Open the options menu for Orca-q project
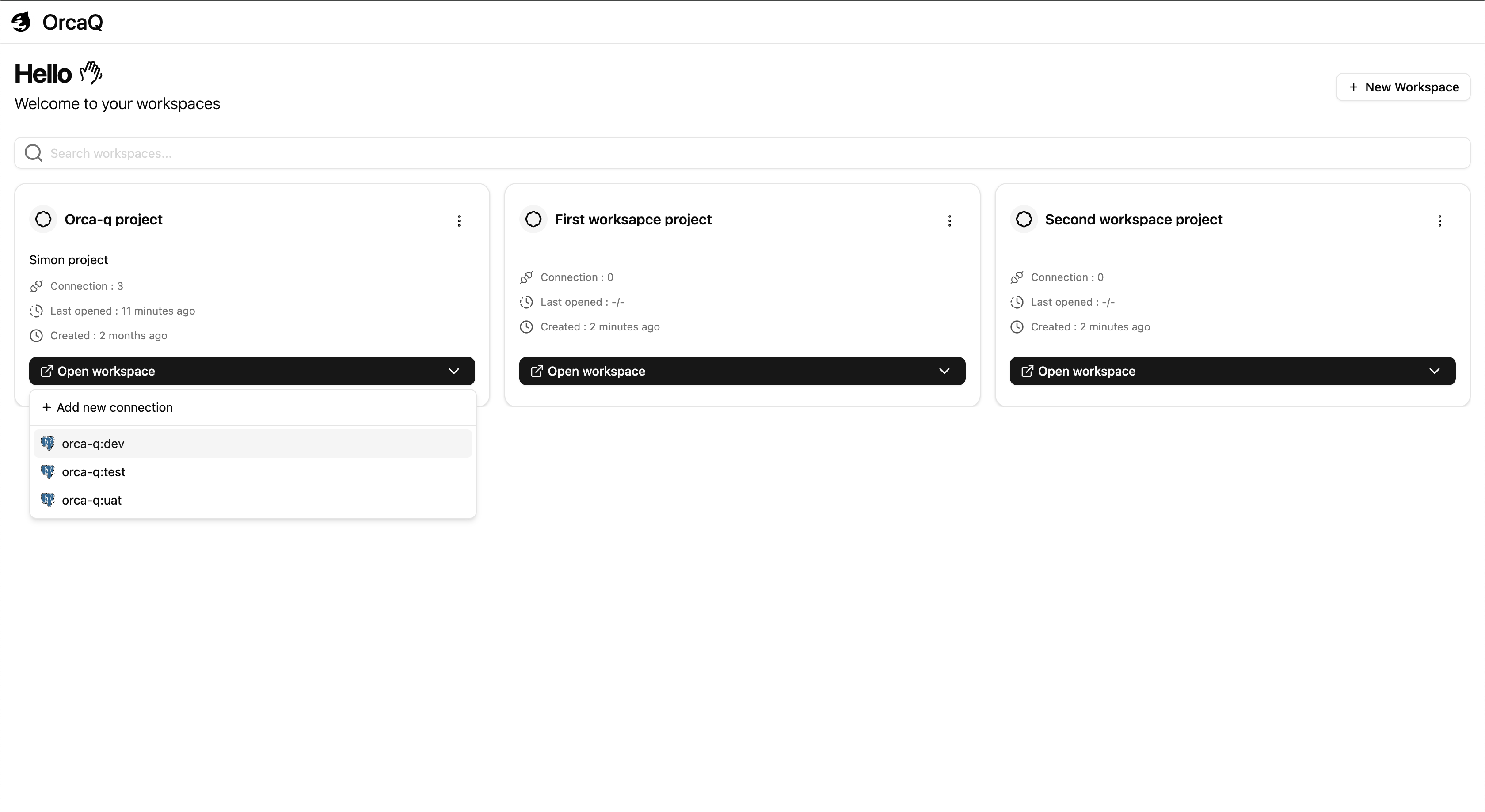This screenshot has width=1485, height=812. click(x=459, y=221)
